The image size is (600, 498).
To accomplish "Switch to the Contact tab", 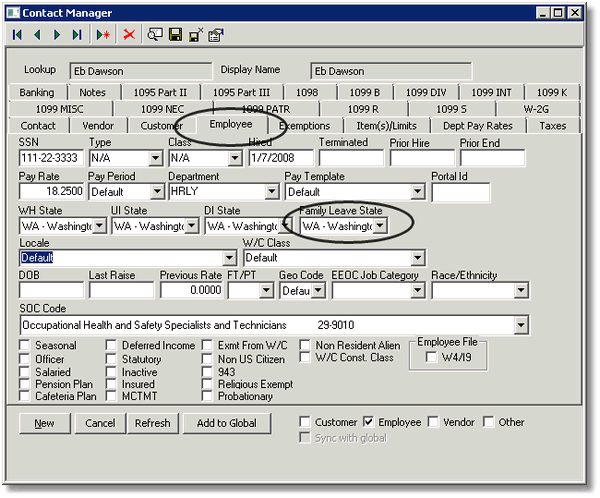I will point(38,126).
